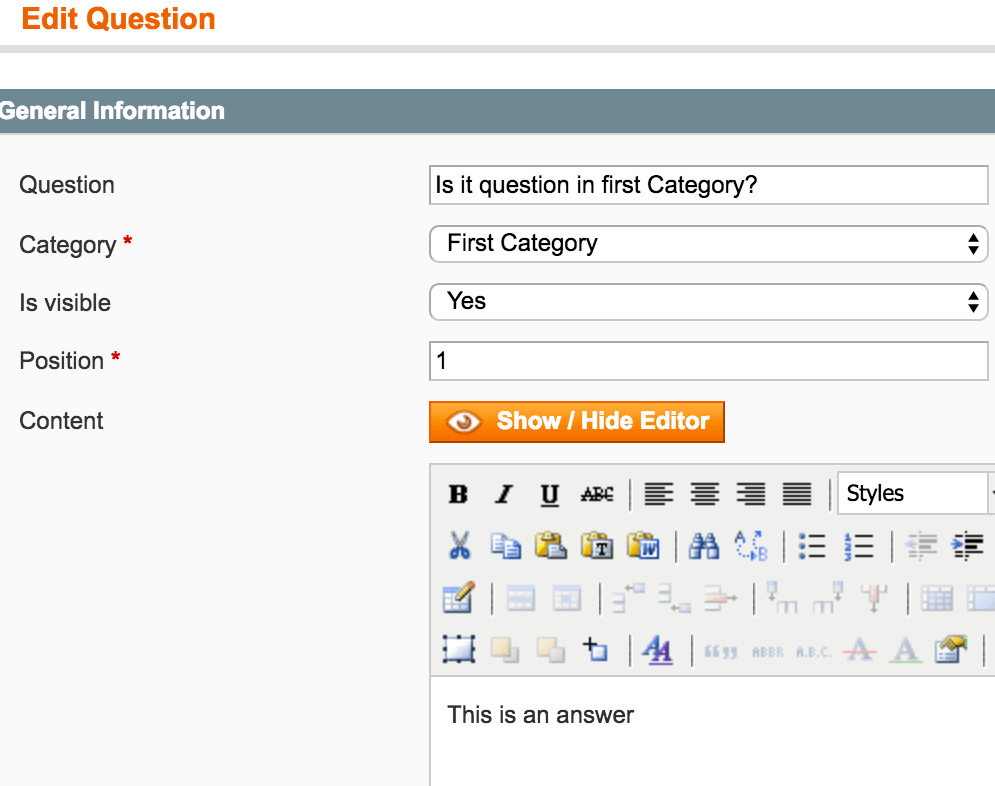
Task: Click the insert table icon
Action: pos(458,598)
